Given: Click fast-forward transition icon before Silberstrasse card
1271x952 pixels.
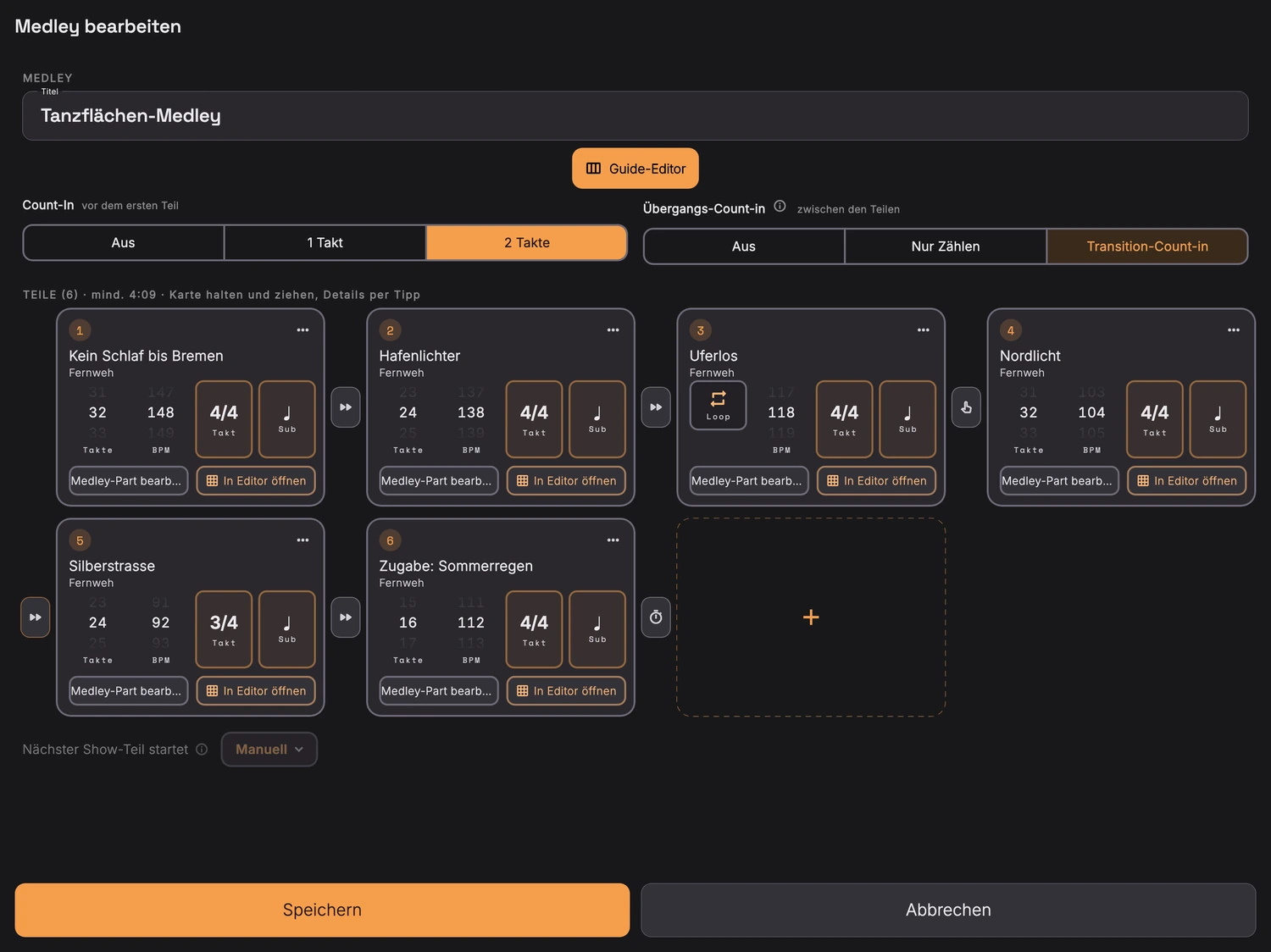Looking at the screenshot, I should [x=36, y=617].
